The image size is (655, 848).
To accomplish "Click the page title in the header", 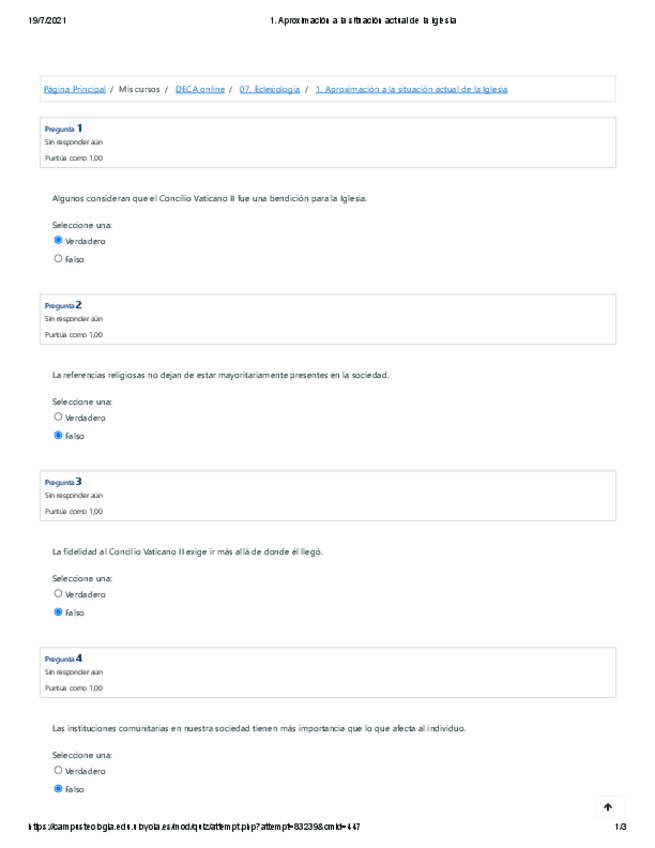I will point(363,21).
